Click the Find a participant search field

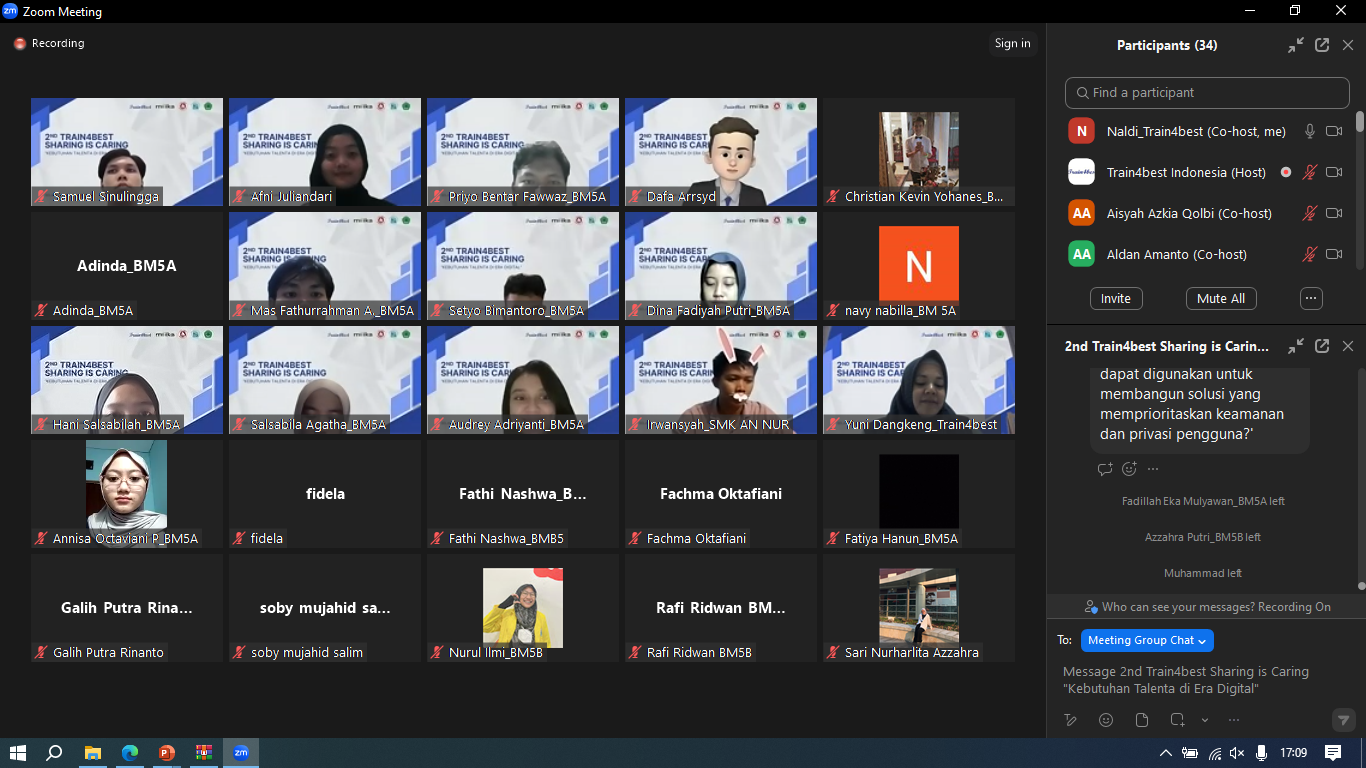click(1207, 92)
